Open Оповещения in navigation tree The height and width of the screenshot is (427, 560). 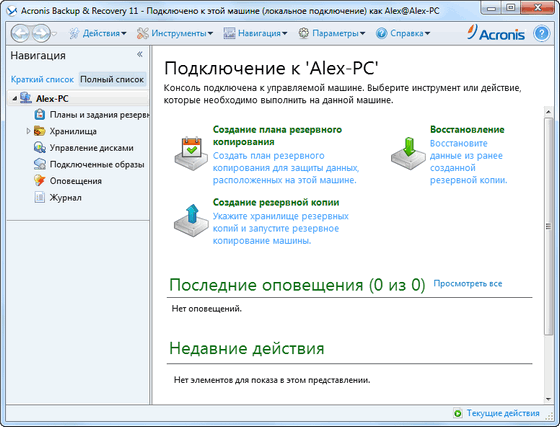coord(76,181)
